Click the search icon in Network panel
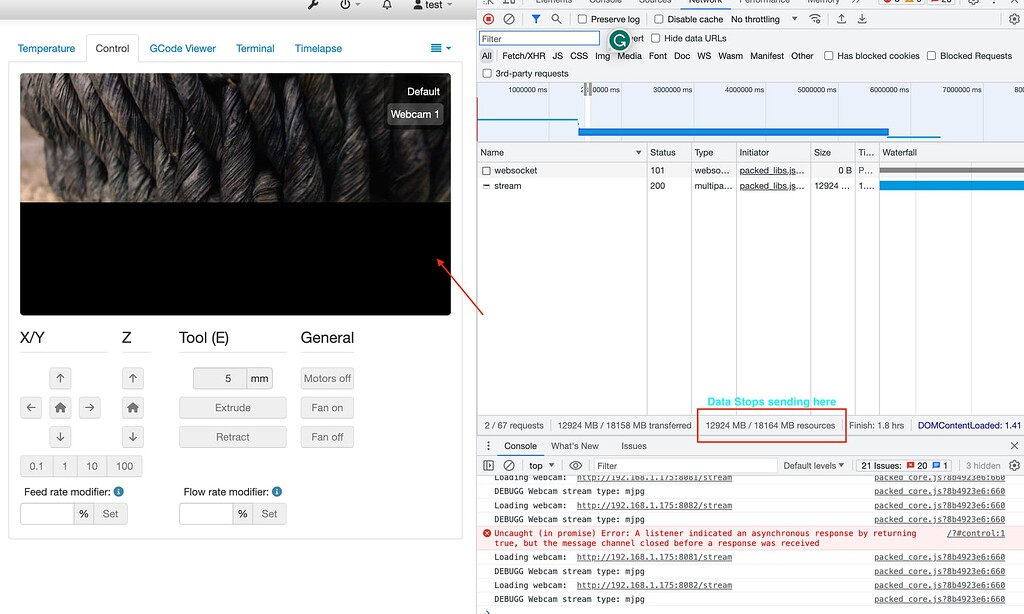 click(556, 18)
